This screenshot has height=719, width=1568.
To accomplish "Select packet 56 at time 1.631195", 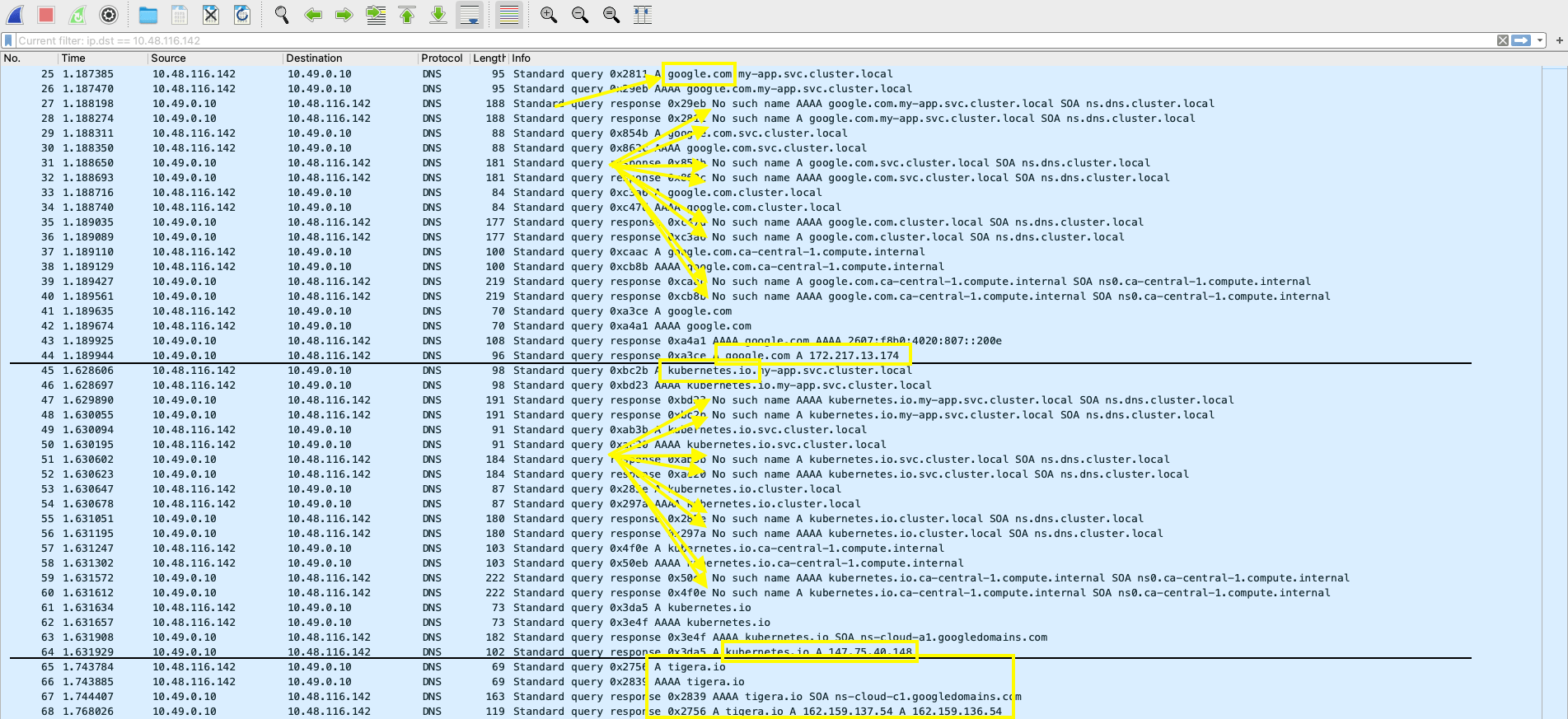I will [x=770, y=534].
